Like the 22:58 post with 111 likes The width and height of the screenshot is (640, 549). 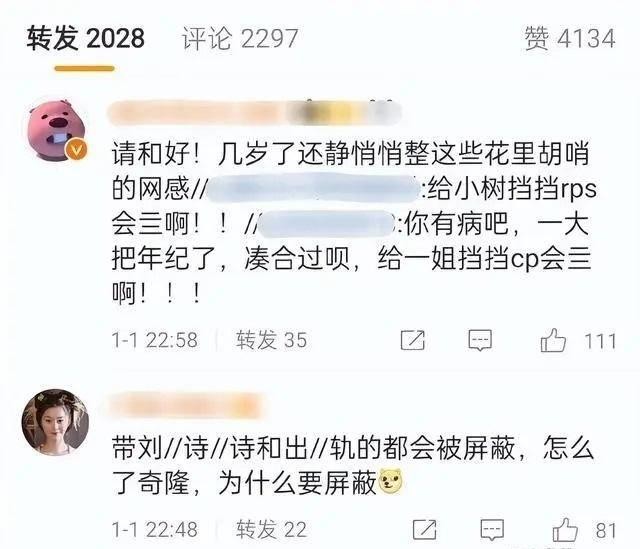point(553,340)
